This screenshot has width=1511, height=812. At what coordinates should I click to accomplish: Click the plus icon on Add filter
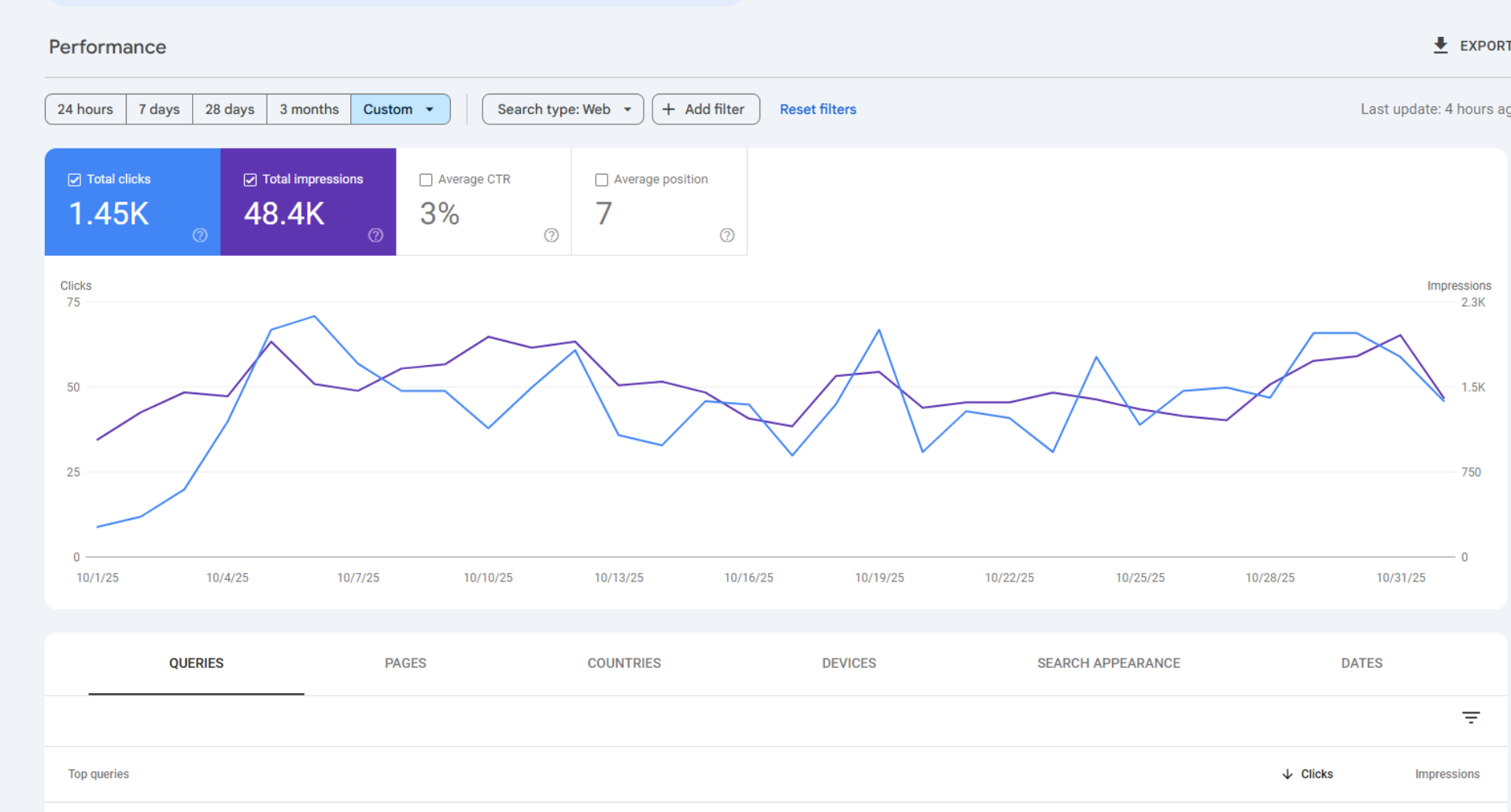click(x=668, y=109)
